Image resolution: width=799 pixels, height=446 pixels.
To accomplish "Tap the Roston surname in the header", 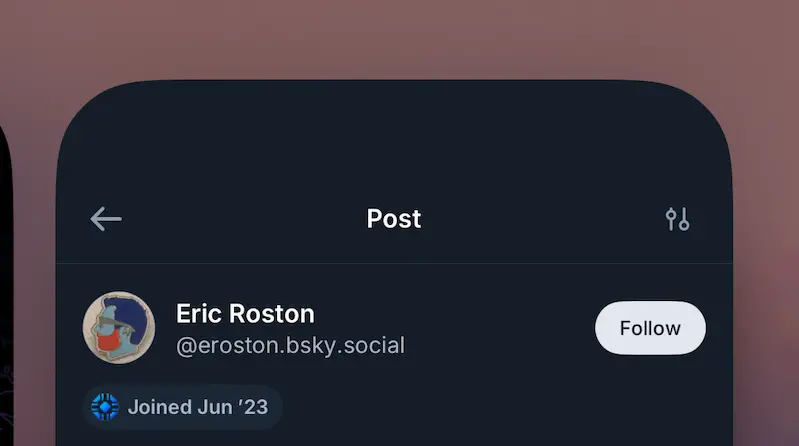I will click(x=272, y=313).
